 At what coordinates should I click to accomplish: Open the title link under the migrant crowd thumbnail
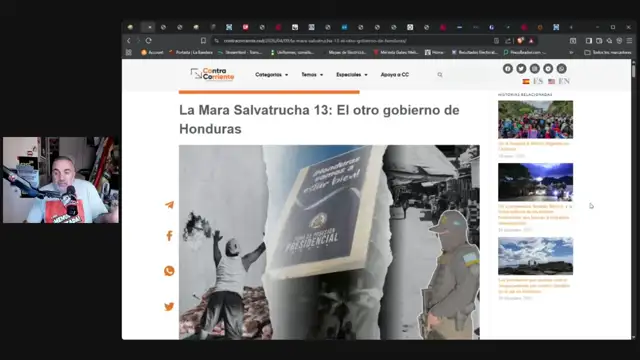pyautogui.click(x=534, y=146)
